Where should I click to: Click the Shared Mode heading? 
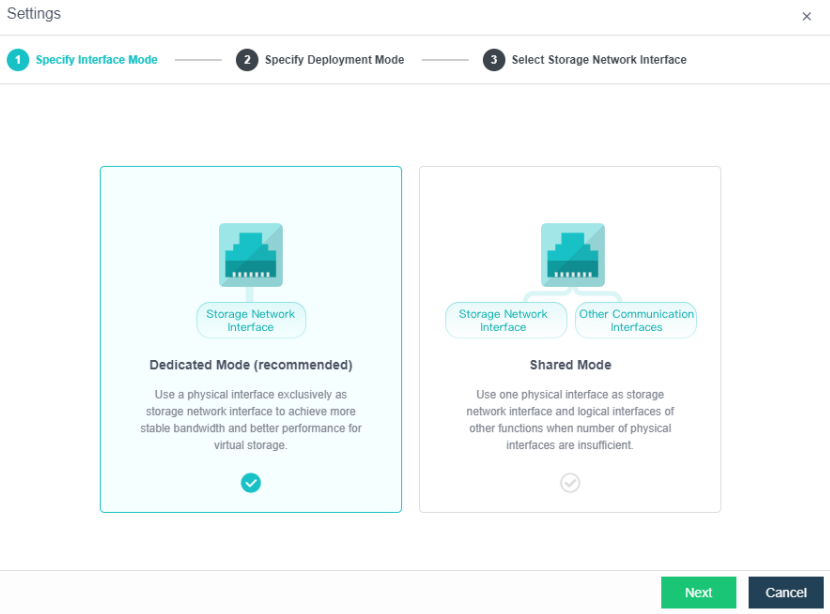tap(570, 365)
